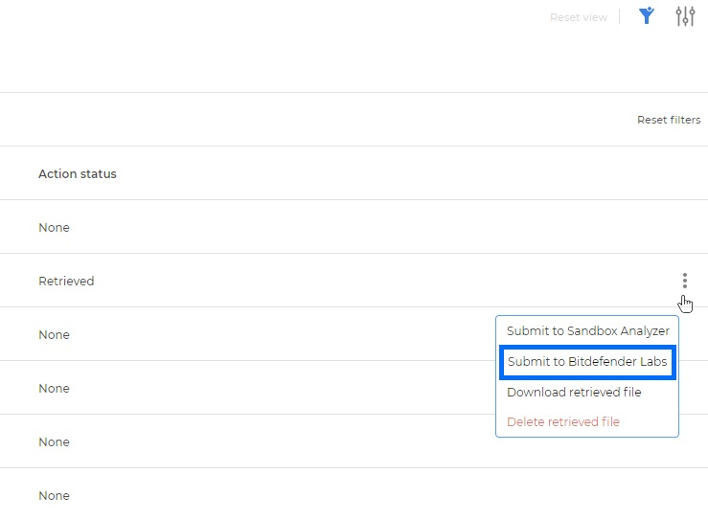The width and height of the screenshot is (708, 520).
Task: Select the first None status row
Action: pyautogui.click(x=54, y=228)
